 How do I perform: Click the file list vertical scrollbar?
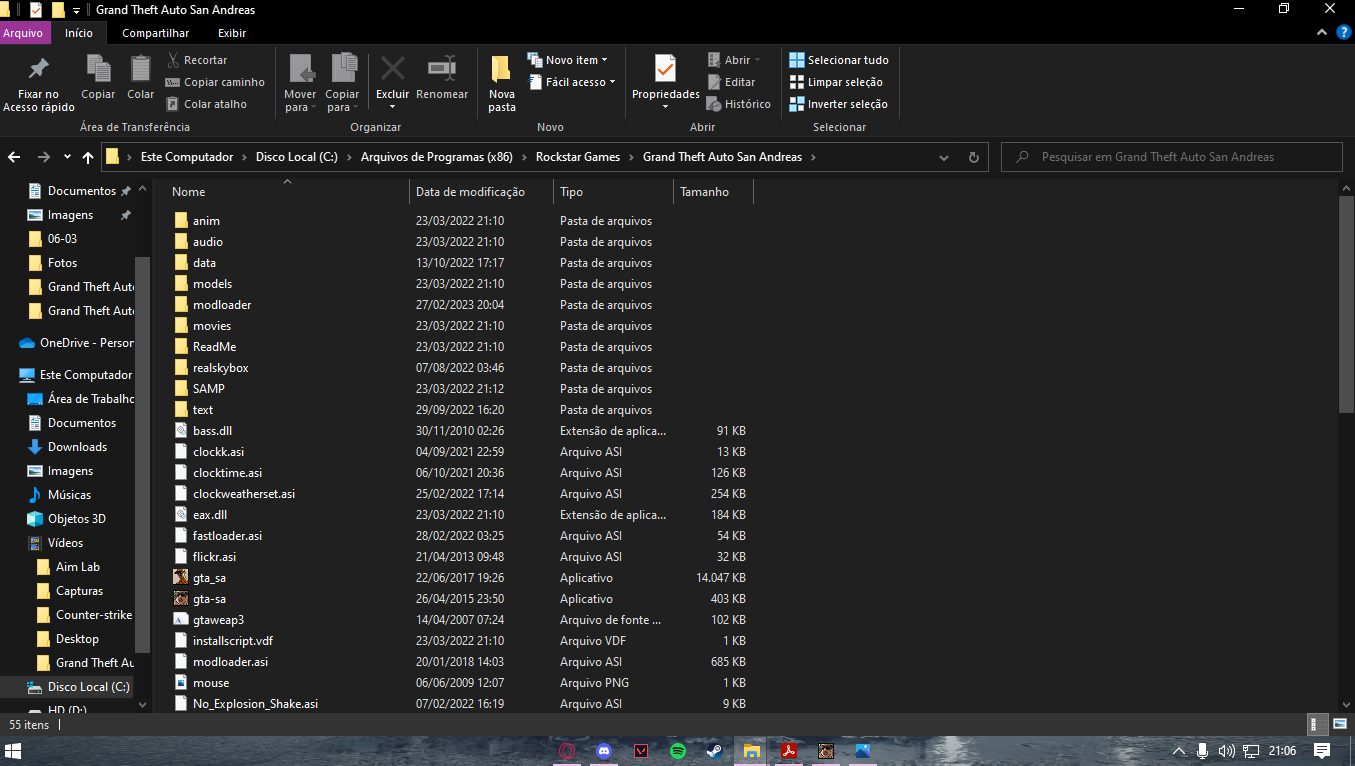click(x=1346, y=304)
